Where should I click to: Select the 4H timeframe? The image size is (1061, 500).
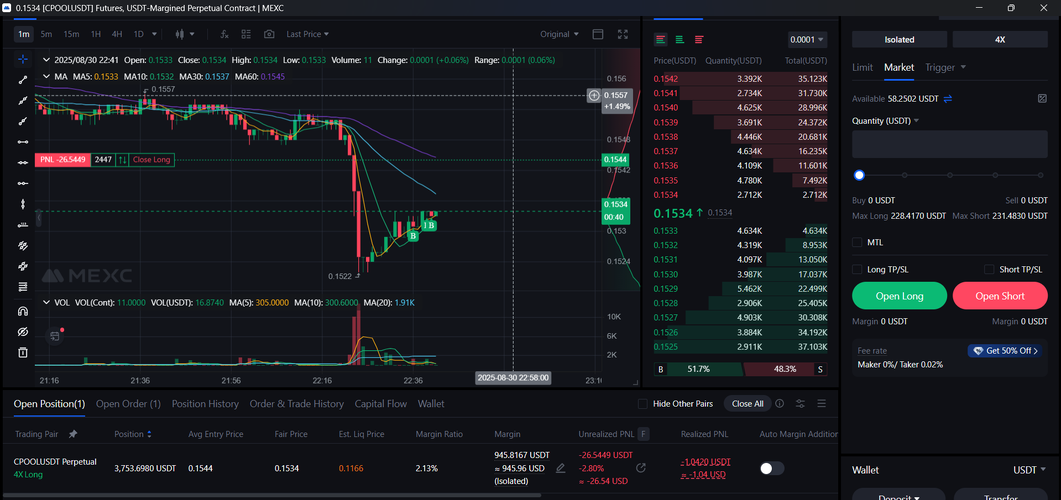[x=117, y=34]
